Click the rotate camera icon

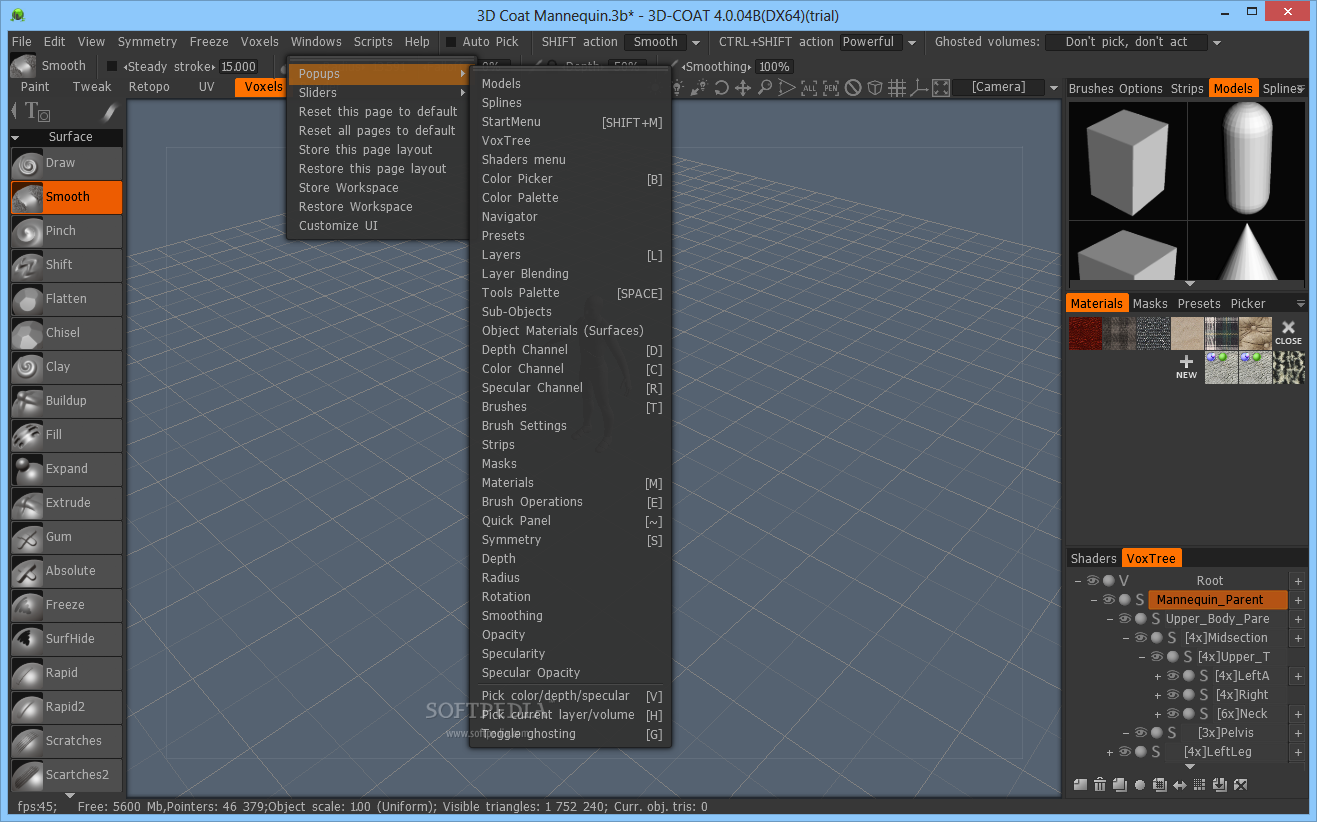pyautogui.click(x=722, y=88)
